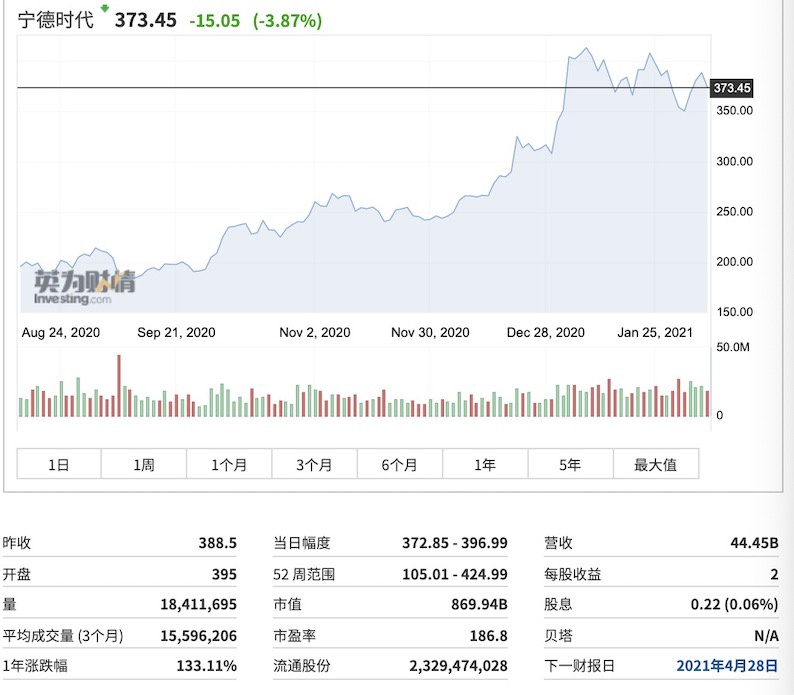Choose the 1个月 range tab
Screen dimensions: 794x695
pos(228,464)
